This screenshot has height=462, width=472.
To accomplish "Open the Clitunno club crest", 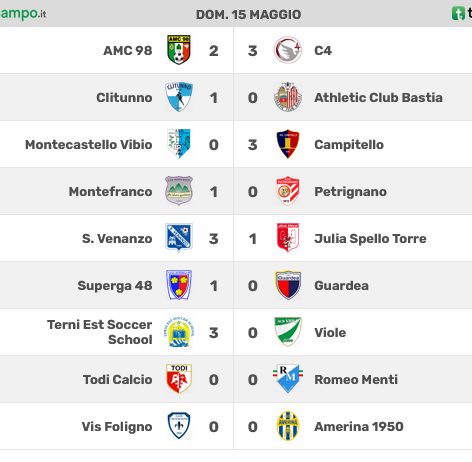I will point(179,97).
